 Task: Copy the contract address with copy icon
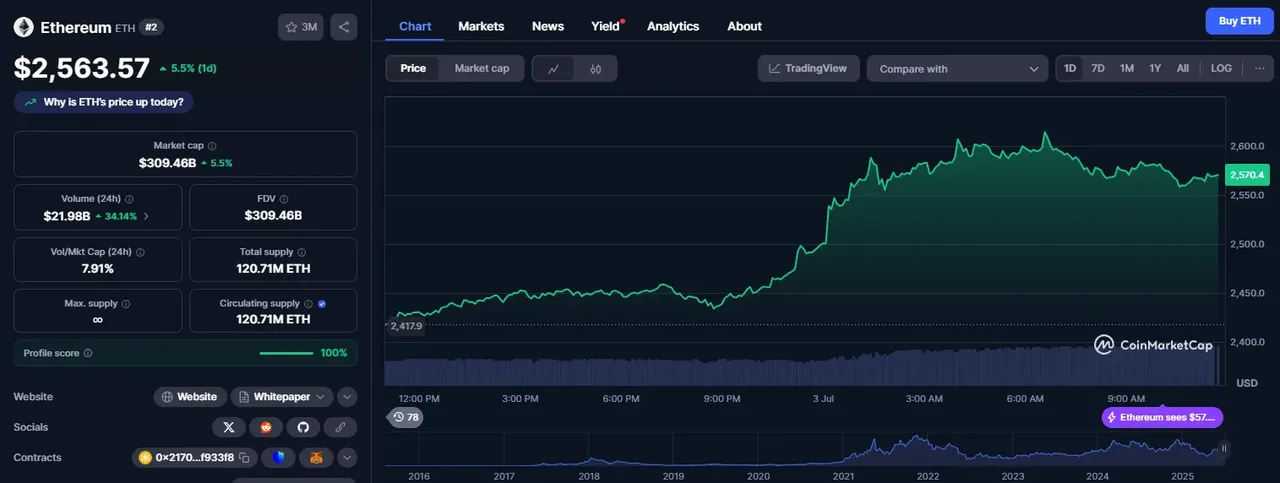tap(246, 458)
